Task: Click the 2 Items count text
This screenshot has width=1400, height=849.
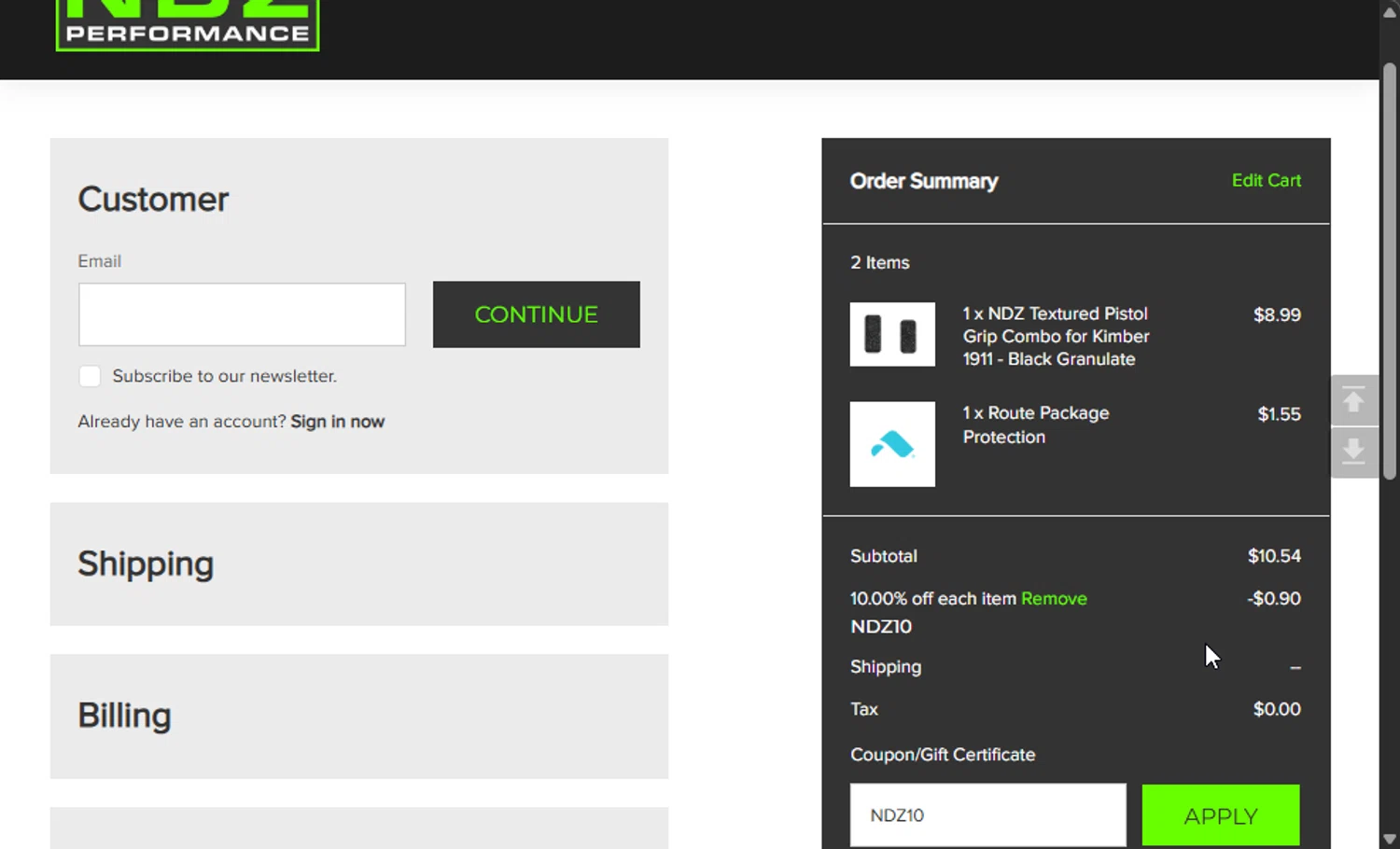Action: click(879, 263)
